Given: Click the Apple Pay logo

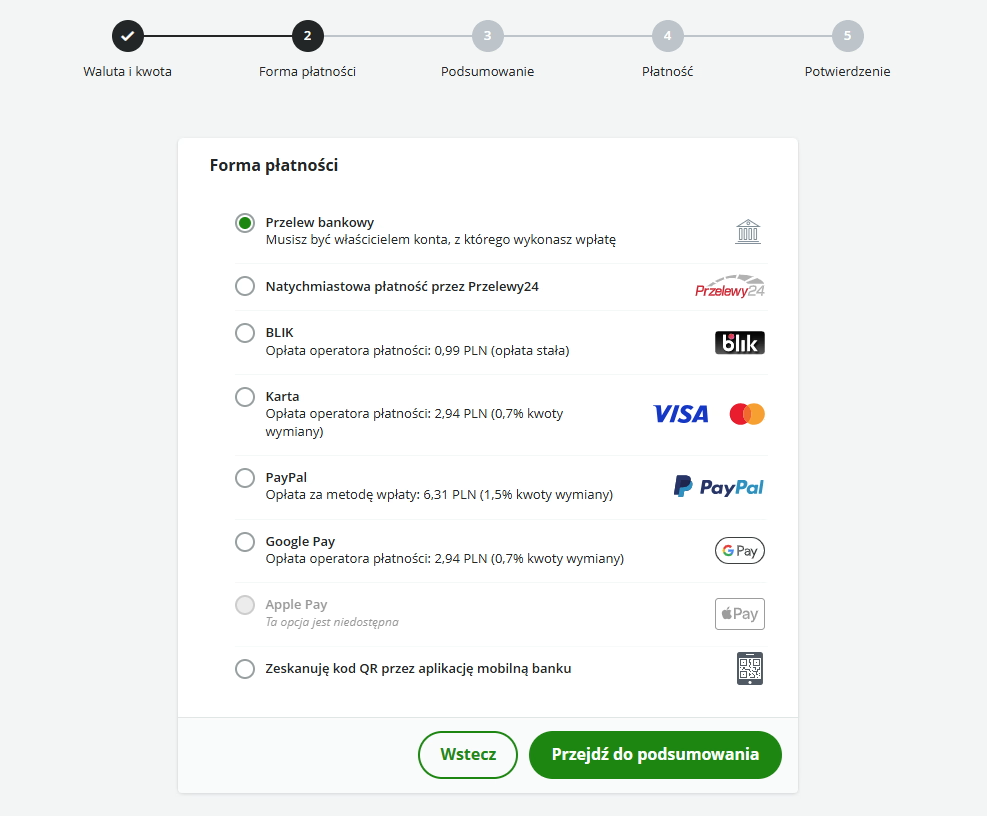Looking at the screenshot, I should (x=740, y=614).
